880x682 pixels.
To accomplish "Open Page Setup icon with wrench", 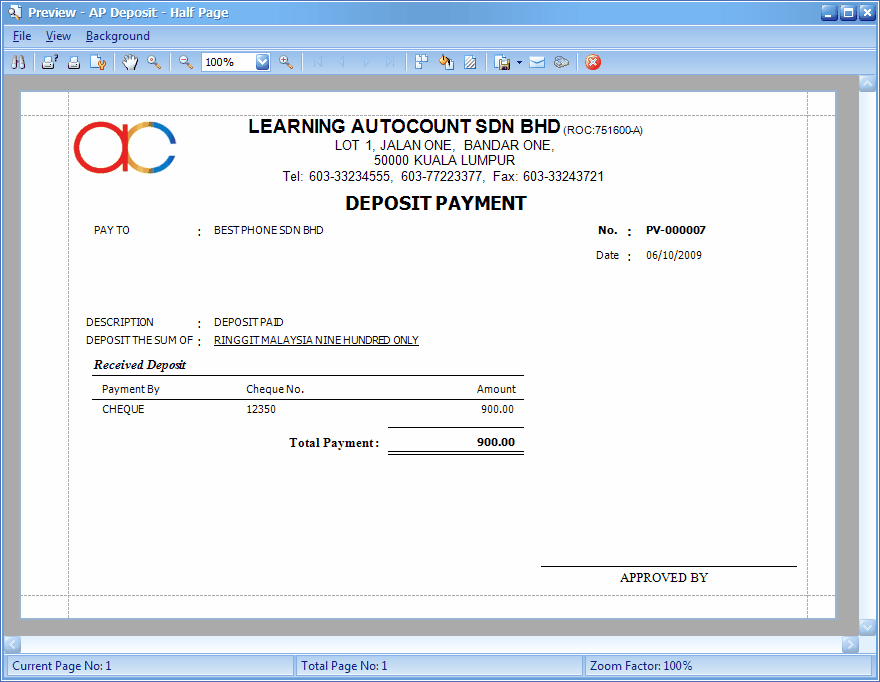I will click(98, 62).
